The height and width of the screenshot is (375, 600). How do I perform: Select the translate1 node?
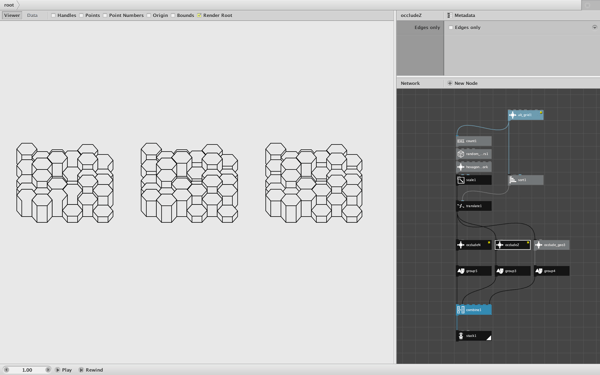(474, 206)
